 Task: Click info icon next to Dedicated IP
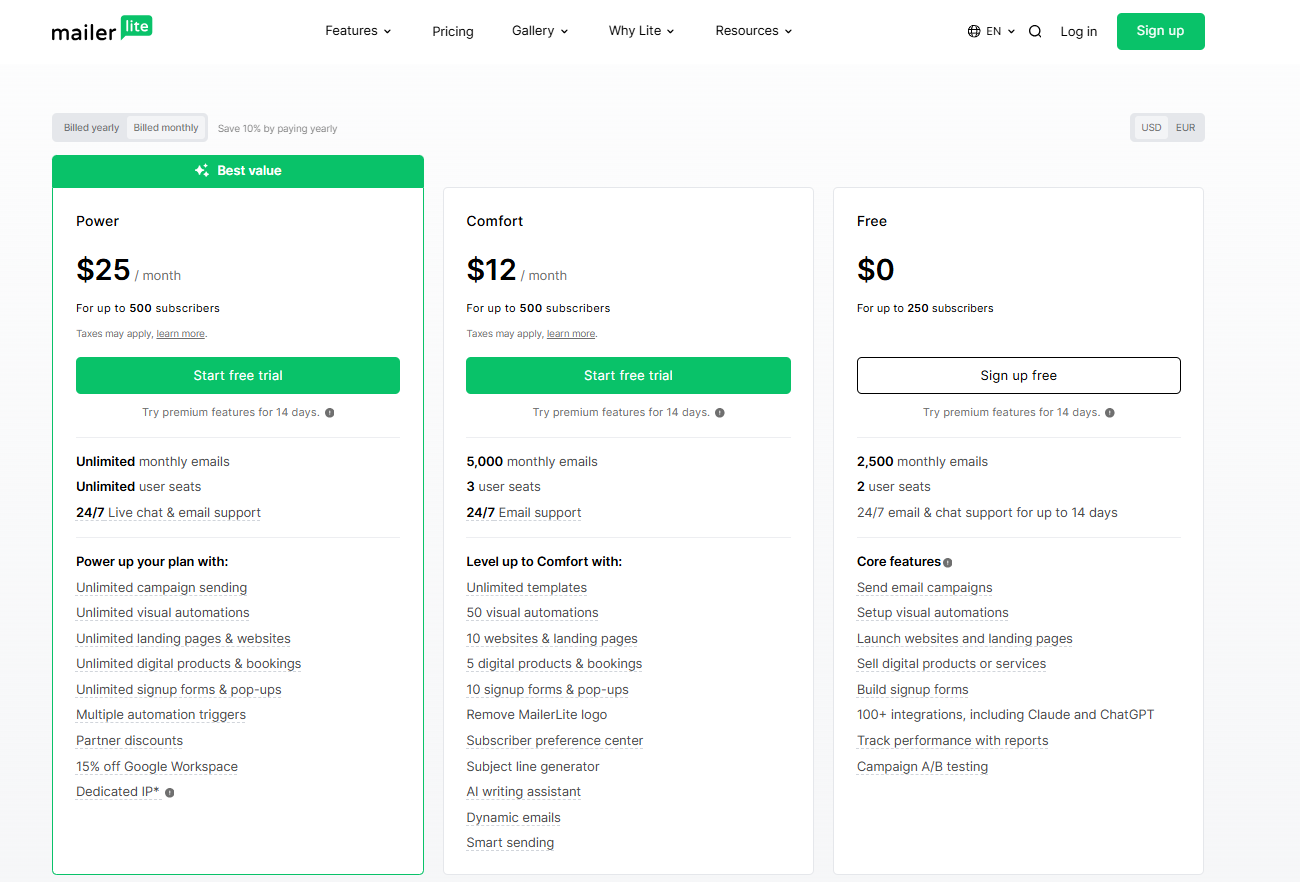(x=170, y=792)
